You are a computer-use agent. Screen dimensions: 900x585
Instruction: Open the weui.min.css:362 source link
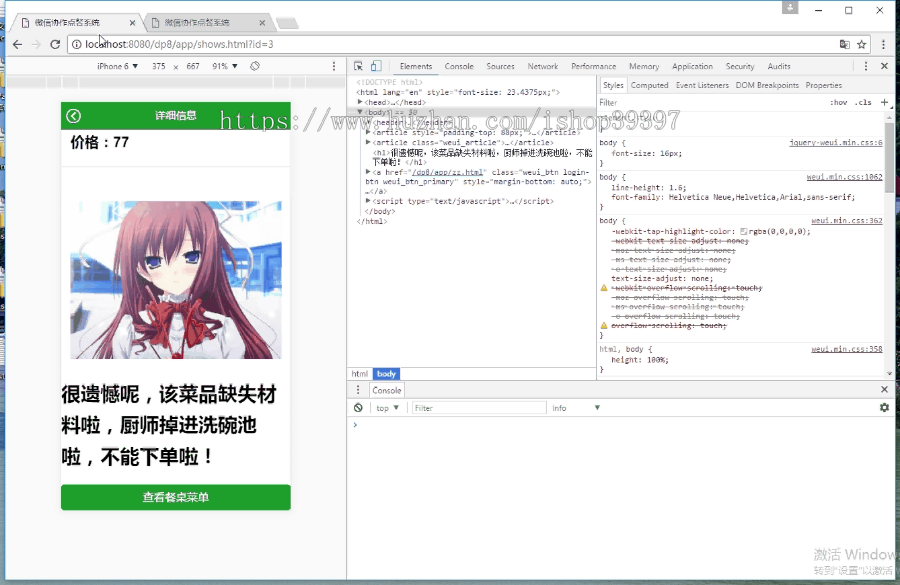(847, 220)
